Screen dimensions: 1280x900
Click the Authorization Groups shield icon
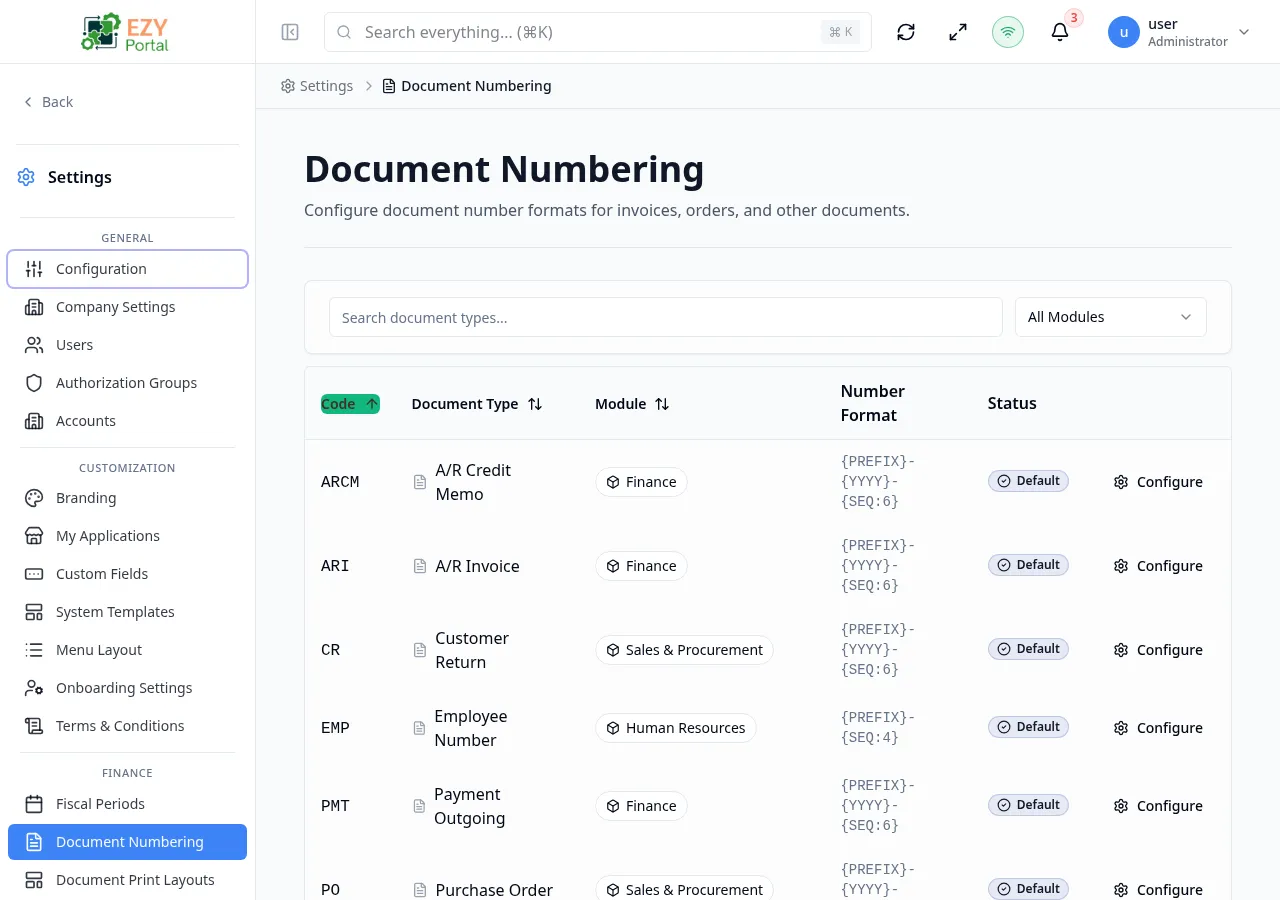[x=34, y=383]
